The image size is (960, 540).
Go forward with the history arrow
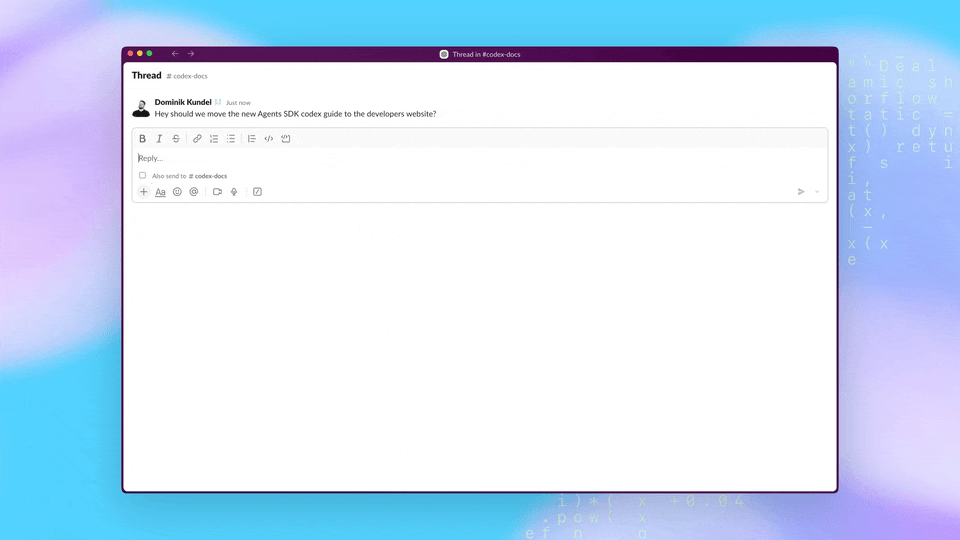click(x=191, y=54)
